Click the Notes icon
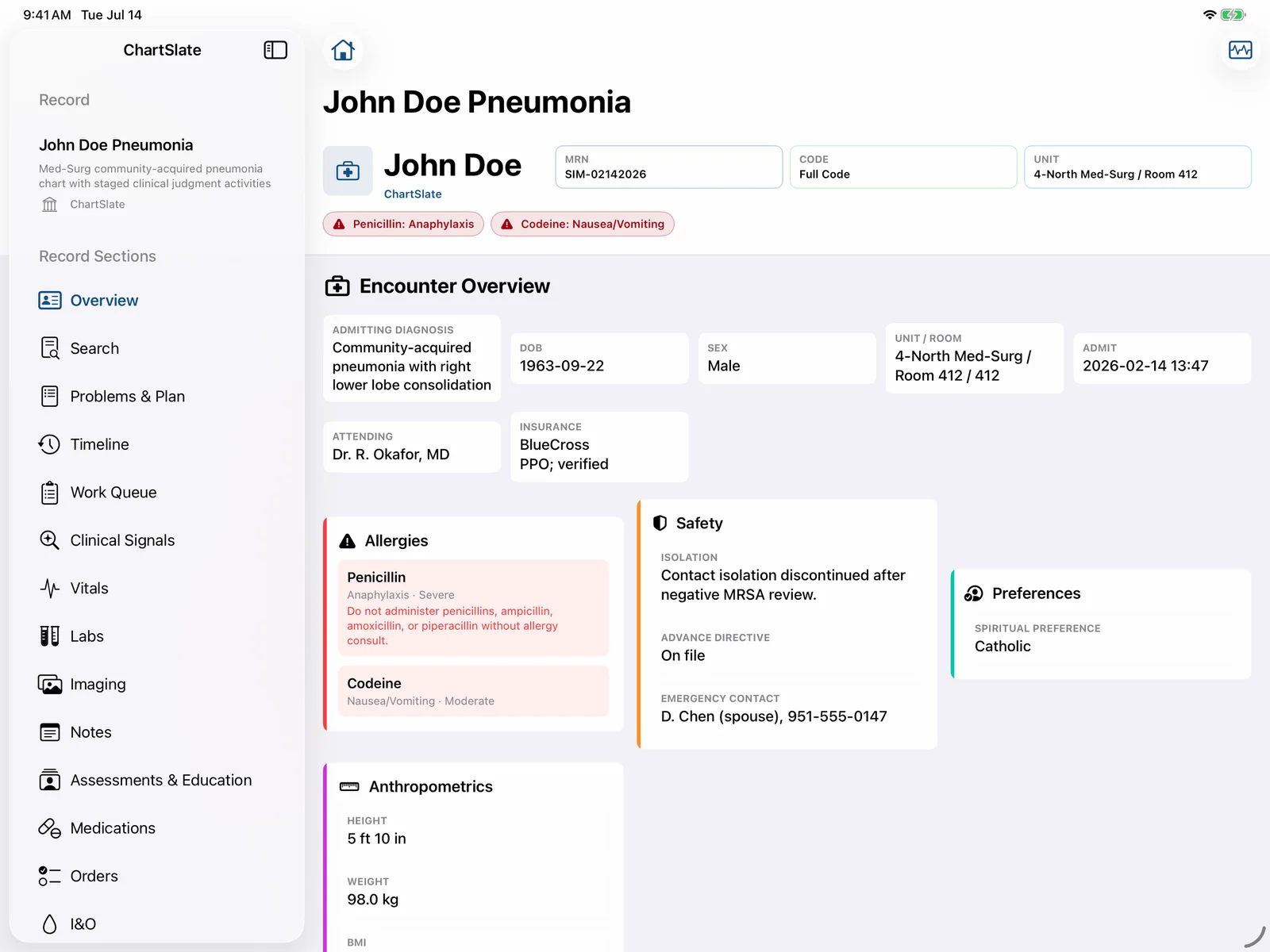The height and width of the screenshot is (952, 1270). 50,732
